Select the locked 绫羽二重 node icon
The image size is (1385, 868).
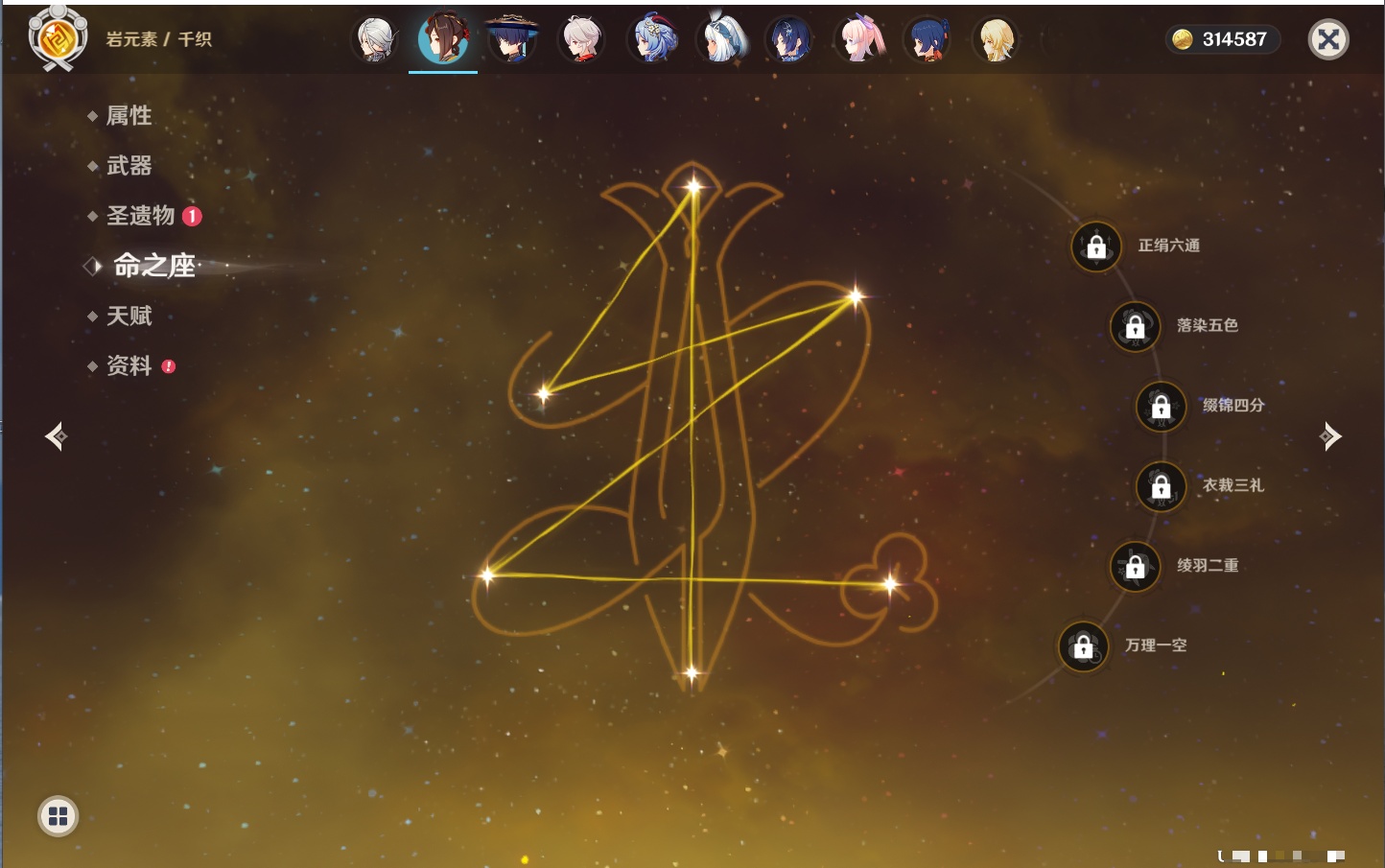tap(1135, 566)
